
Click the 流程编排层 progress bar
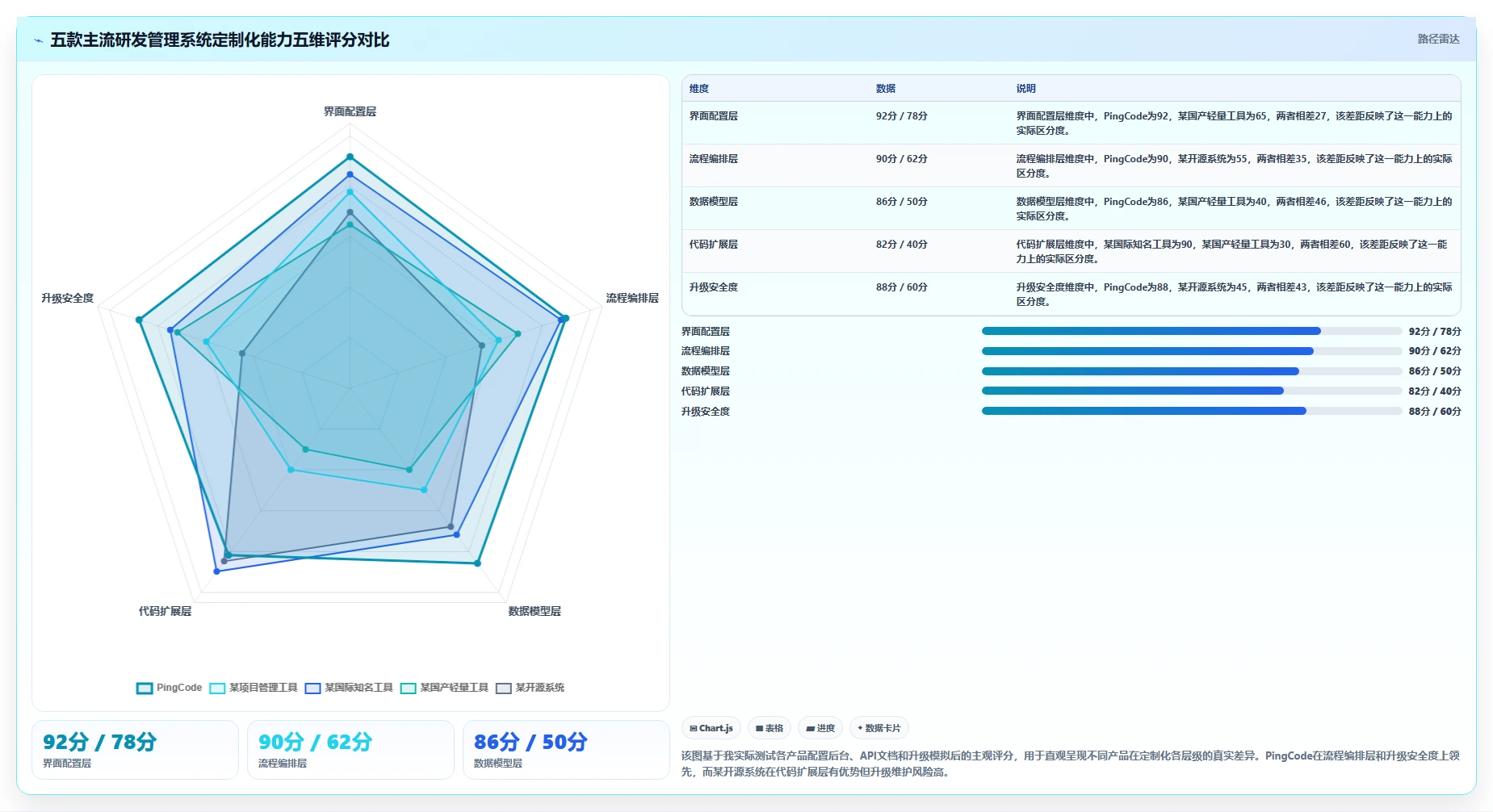1192,351
